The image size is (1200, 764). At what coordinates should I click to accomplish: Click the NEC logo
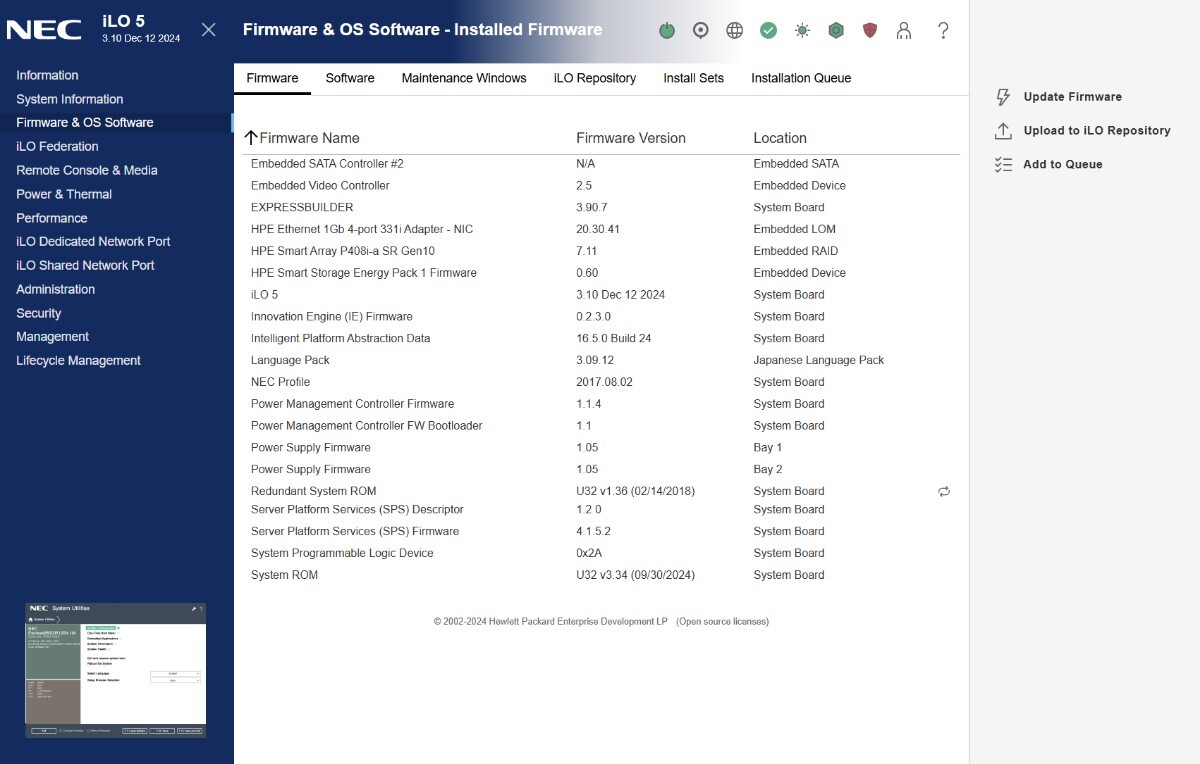[44, 30]
